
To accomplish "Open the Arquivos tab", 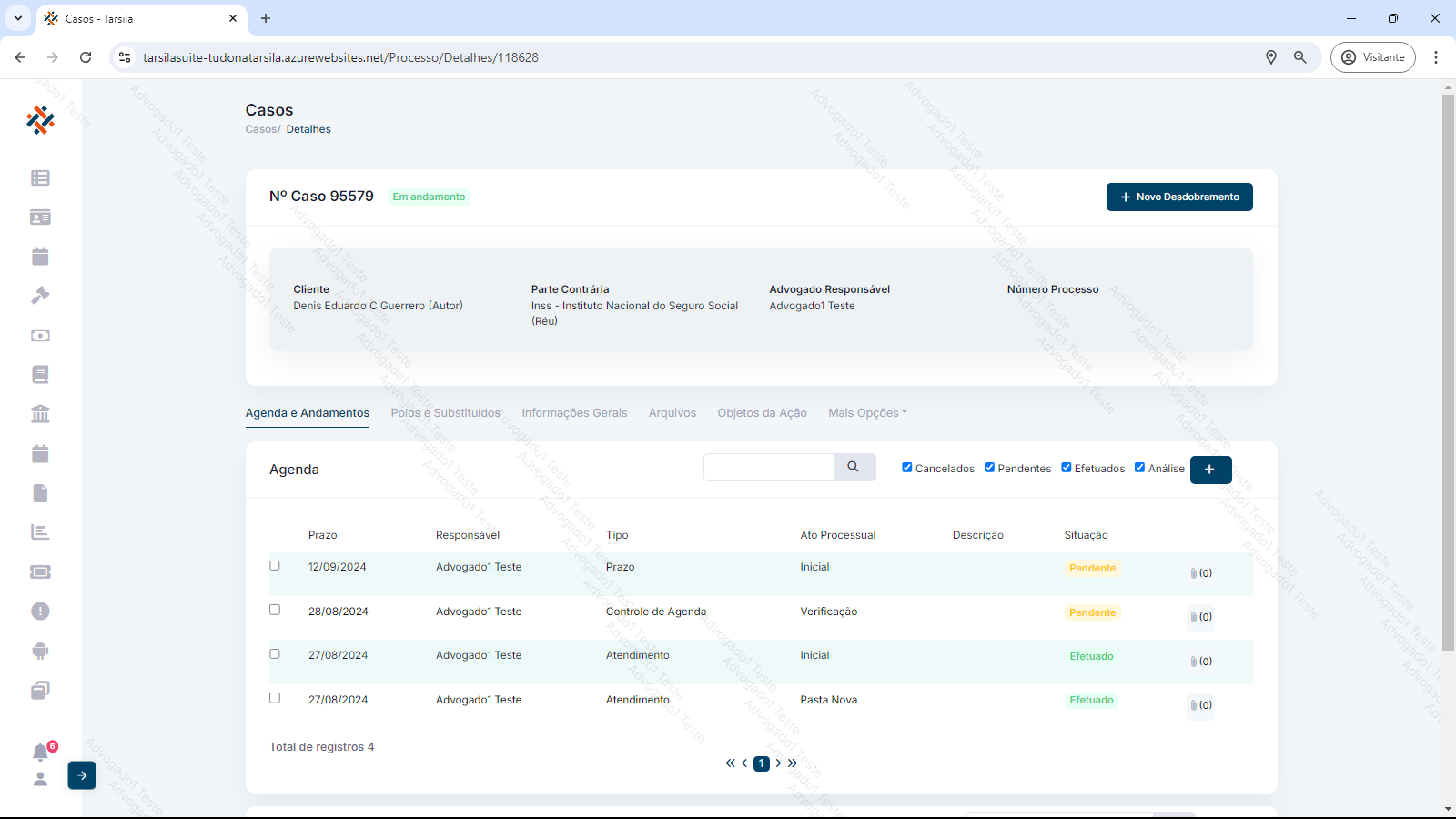I will tap(672, 413).
